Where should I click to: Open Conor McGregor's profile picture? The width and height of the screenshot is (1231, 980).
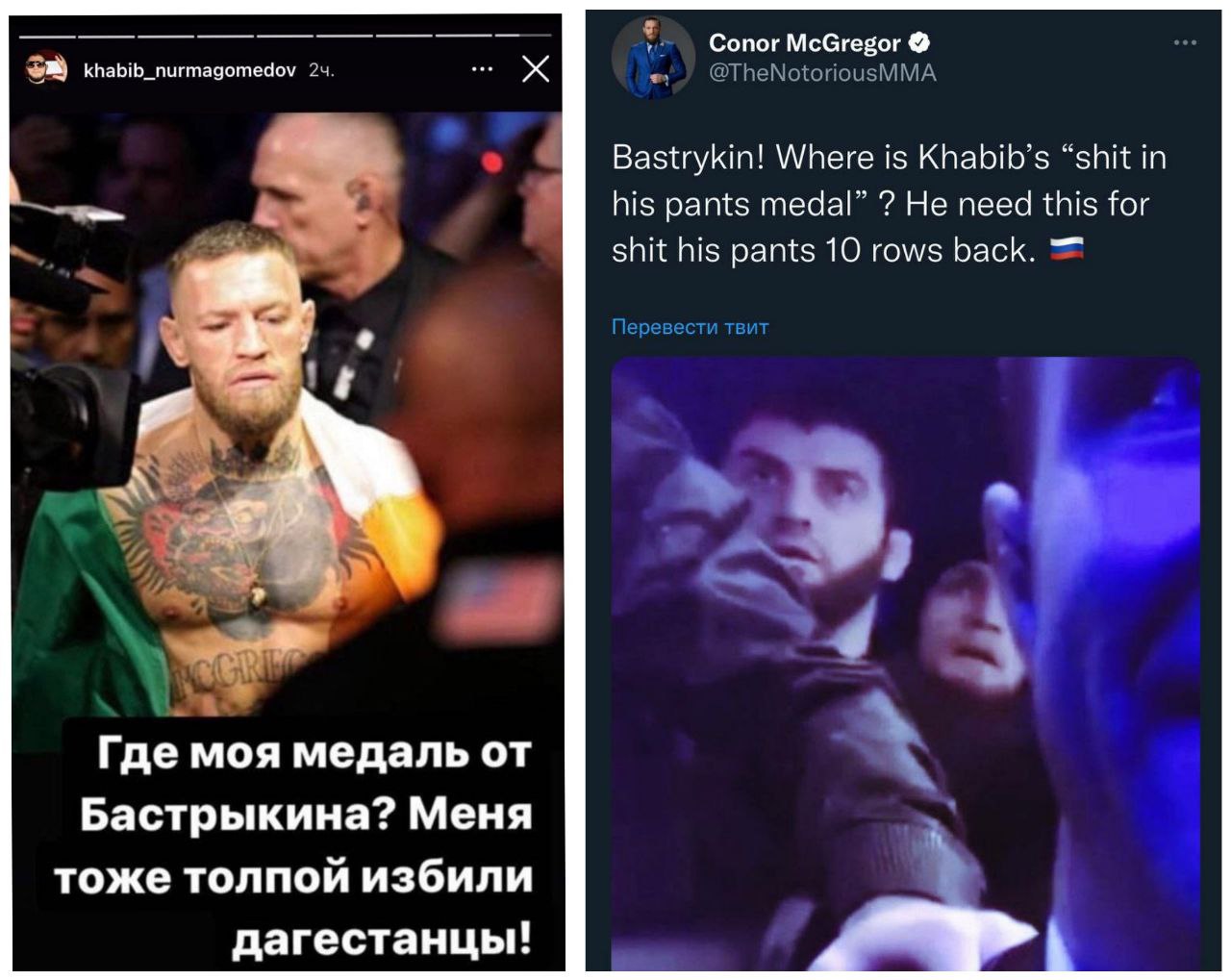[x=653, y=57]
